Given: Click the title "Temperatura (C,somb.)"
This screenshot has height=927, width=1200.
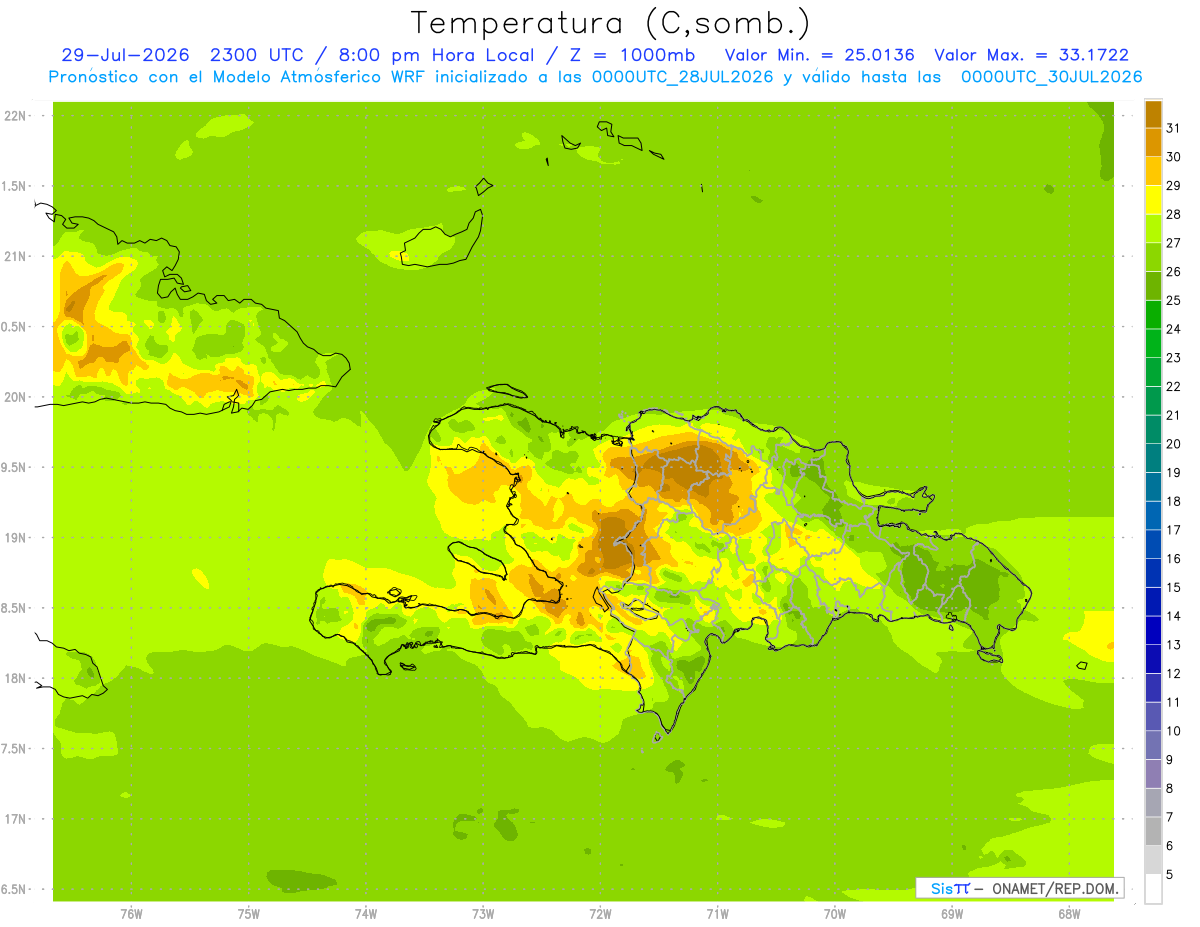Looking at the screenshot, I should click(610, 23).
